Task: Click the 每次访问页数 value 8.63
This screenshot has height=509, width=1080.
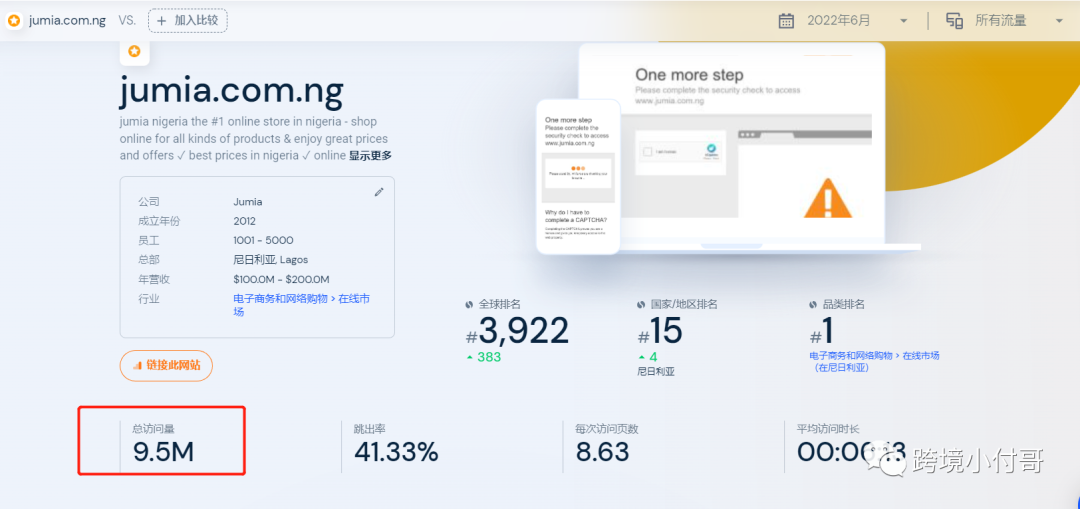Action: coord(602,452)
